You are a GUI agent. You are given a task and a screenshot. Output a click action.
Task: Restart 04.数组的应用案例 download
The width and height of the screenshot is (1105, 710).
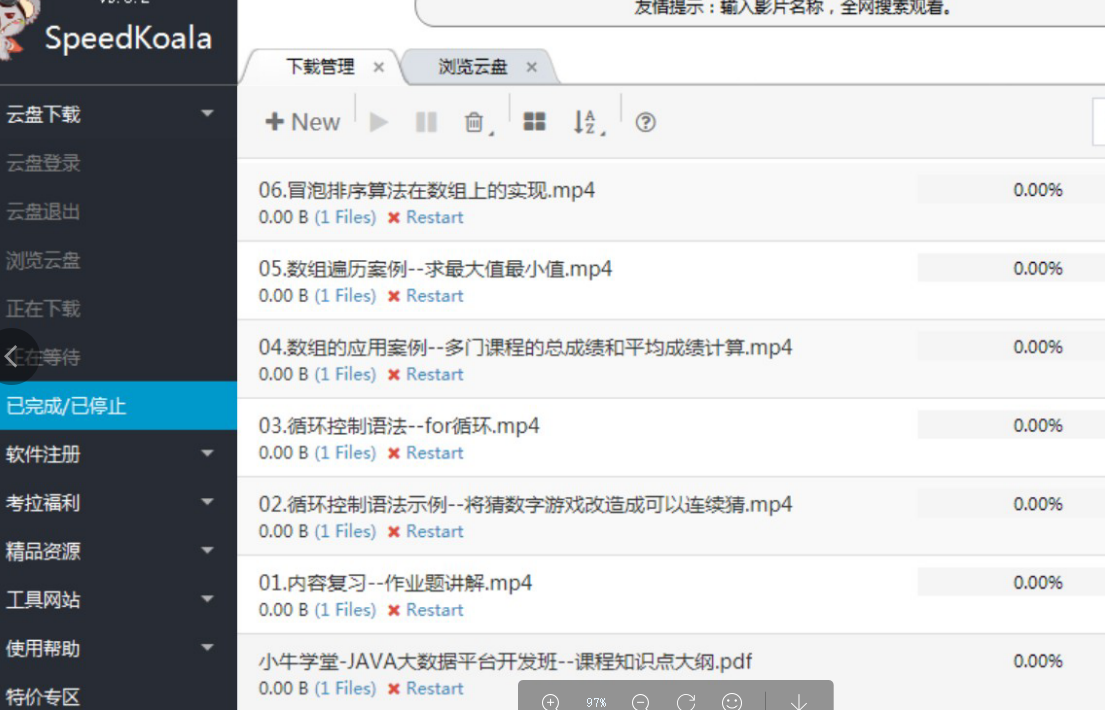coord(434,374)
